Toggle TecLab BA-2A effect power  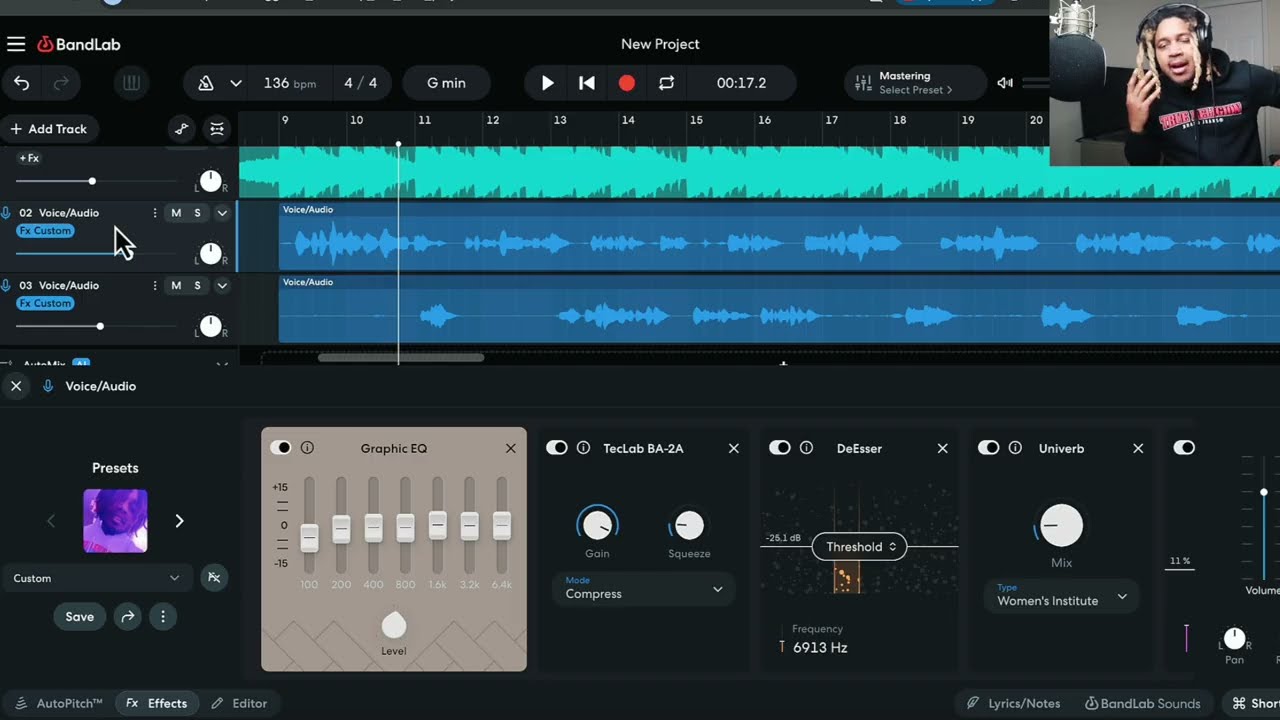coord(557,448)
